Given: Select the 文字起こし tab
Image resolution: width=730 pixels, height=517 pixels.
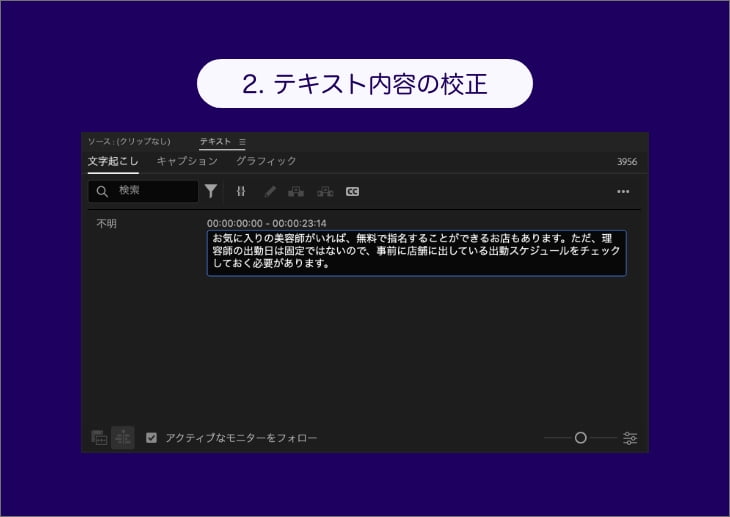Looking at the screenshot, I should coord(113,161).
